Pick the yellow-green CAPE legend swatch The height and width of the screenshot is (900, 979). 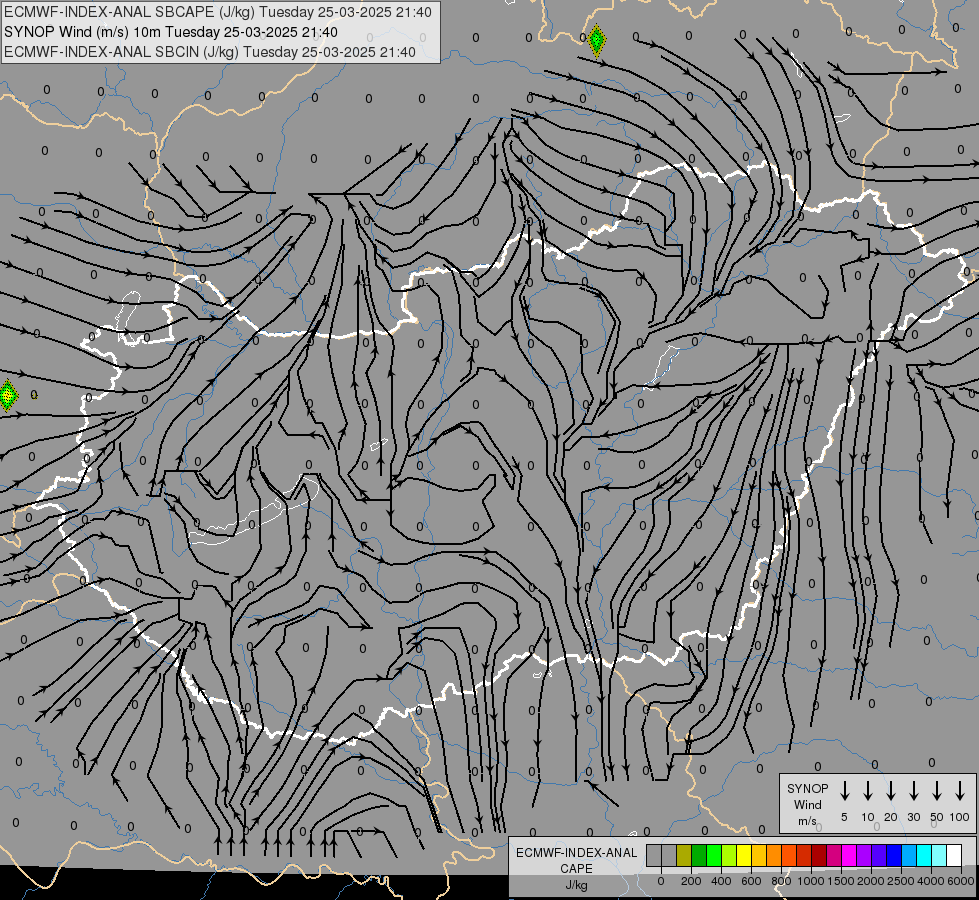point(729,855)
